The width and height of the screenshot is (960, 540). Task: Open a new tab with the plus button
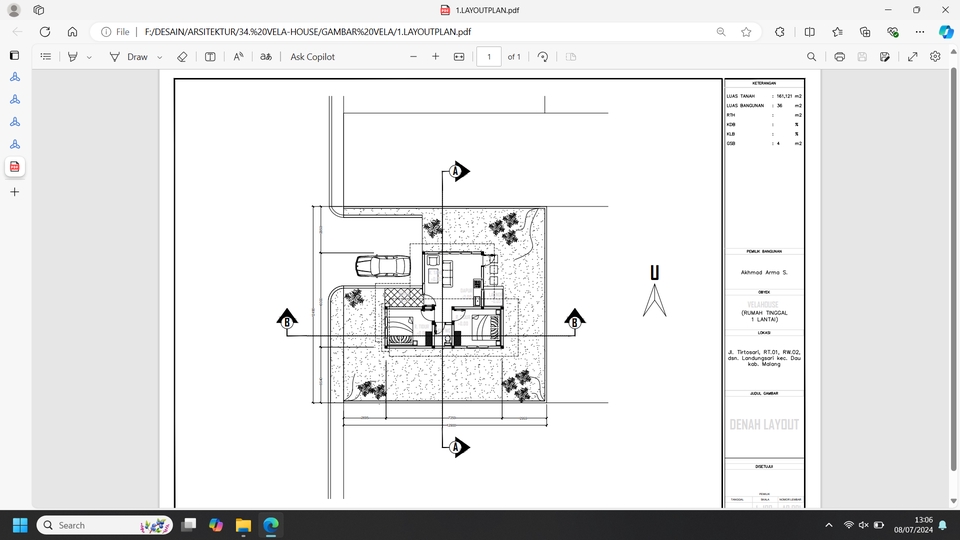click(15, 192)
